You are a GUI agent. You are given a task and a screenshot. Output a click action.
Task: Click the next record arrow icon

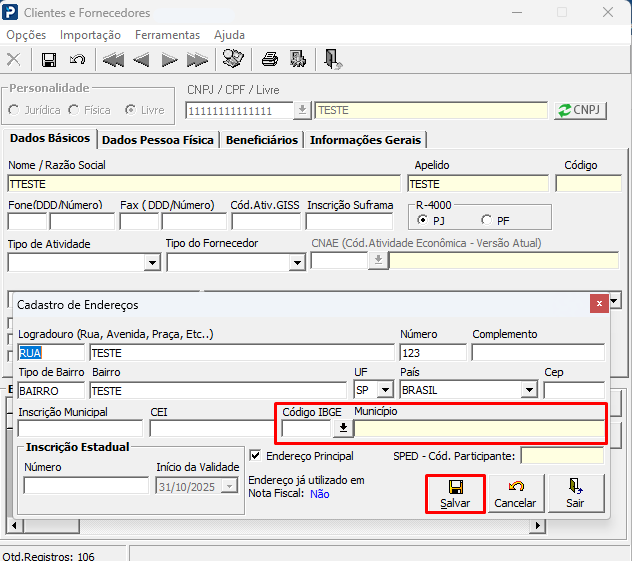(169, 59)
